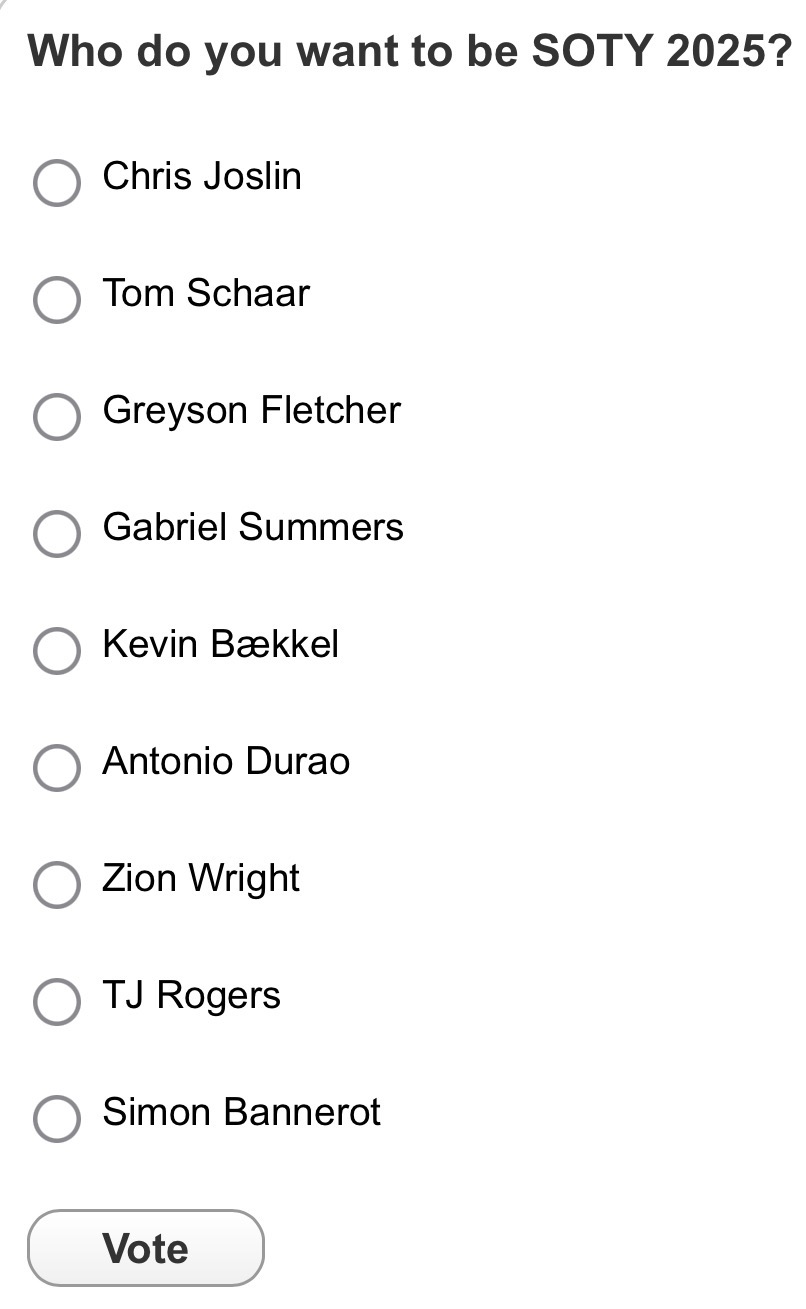806x1309 pixels.
Task: Pick the TJ Rogers radio button
Action: [57, 1001]
